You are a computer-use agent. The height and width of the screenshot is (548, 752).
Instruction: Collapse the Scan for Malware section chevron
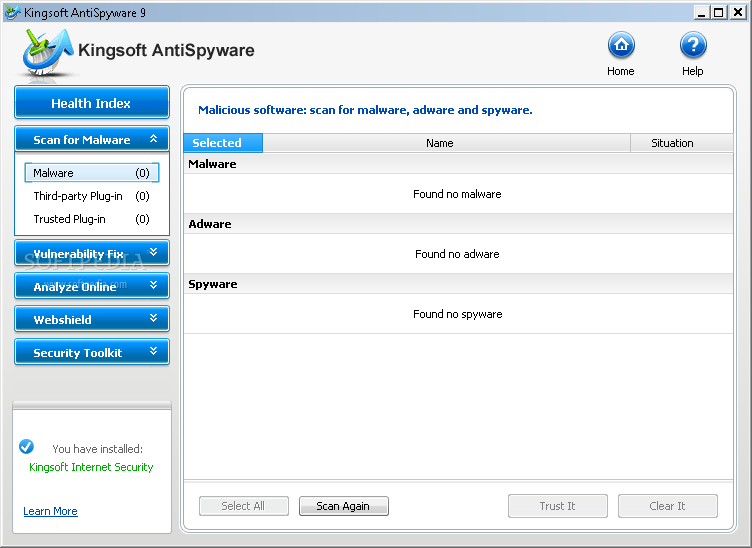pyautogui.click(x=153, y=139)
